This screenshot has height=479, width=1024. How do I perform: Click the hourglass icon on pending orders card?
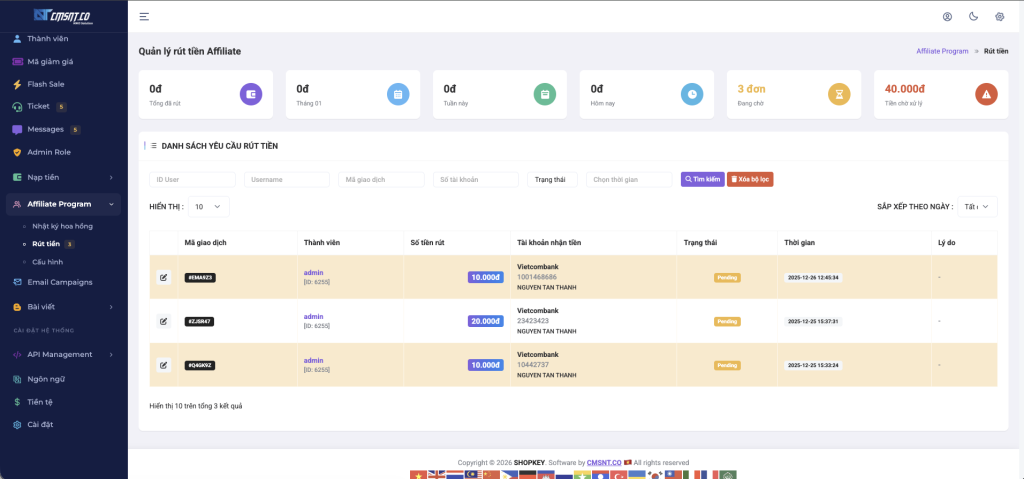(839, 94)
